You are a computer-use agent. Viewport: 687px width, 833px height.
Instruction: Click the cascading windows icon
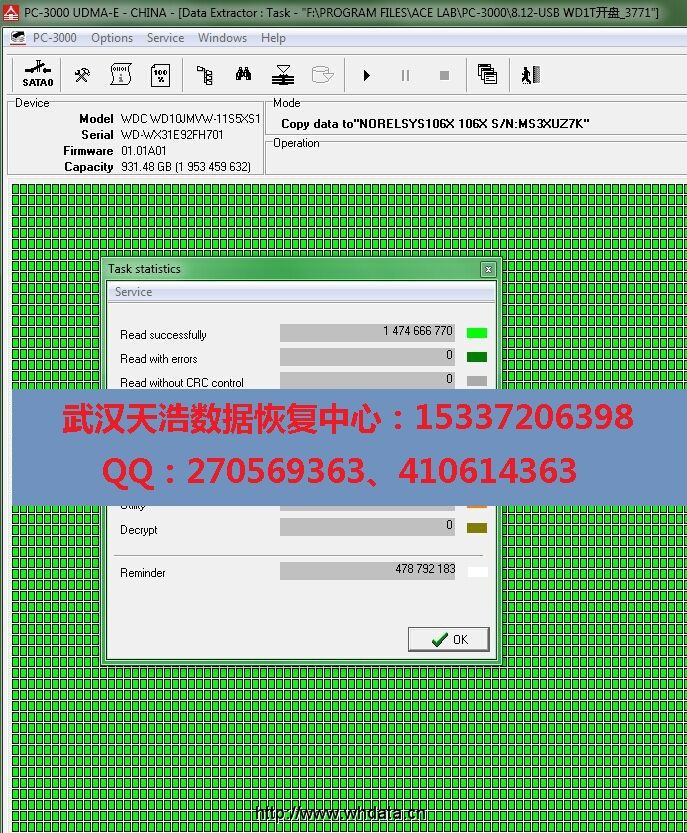[x=487, y=75]
